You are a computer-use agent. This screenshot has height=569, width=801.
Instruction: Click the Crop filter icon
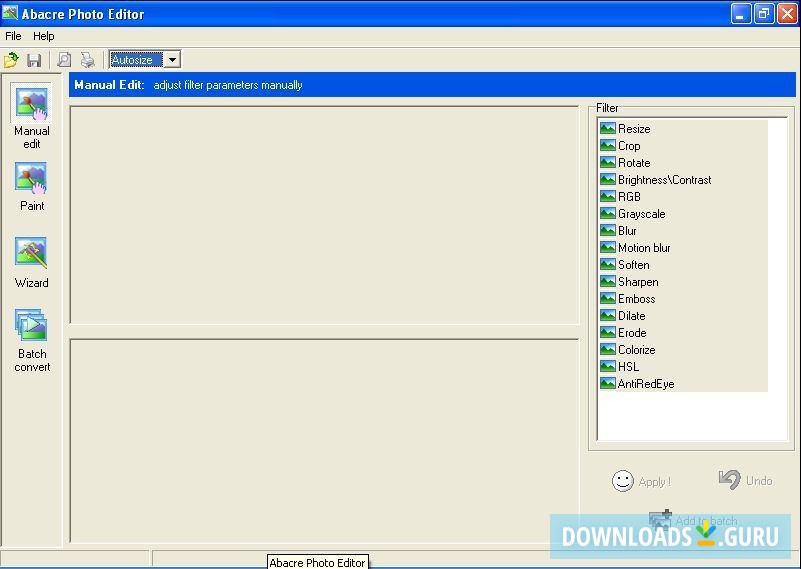tap(607, 146)
